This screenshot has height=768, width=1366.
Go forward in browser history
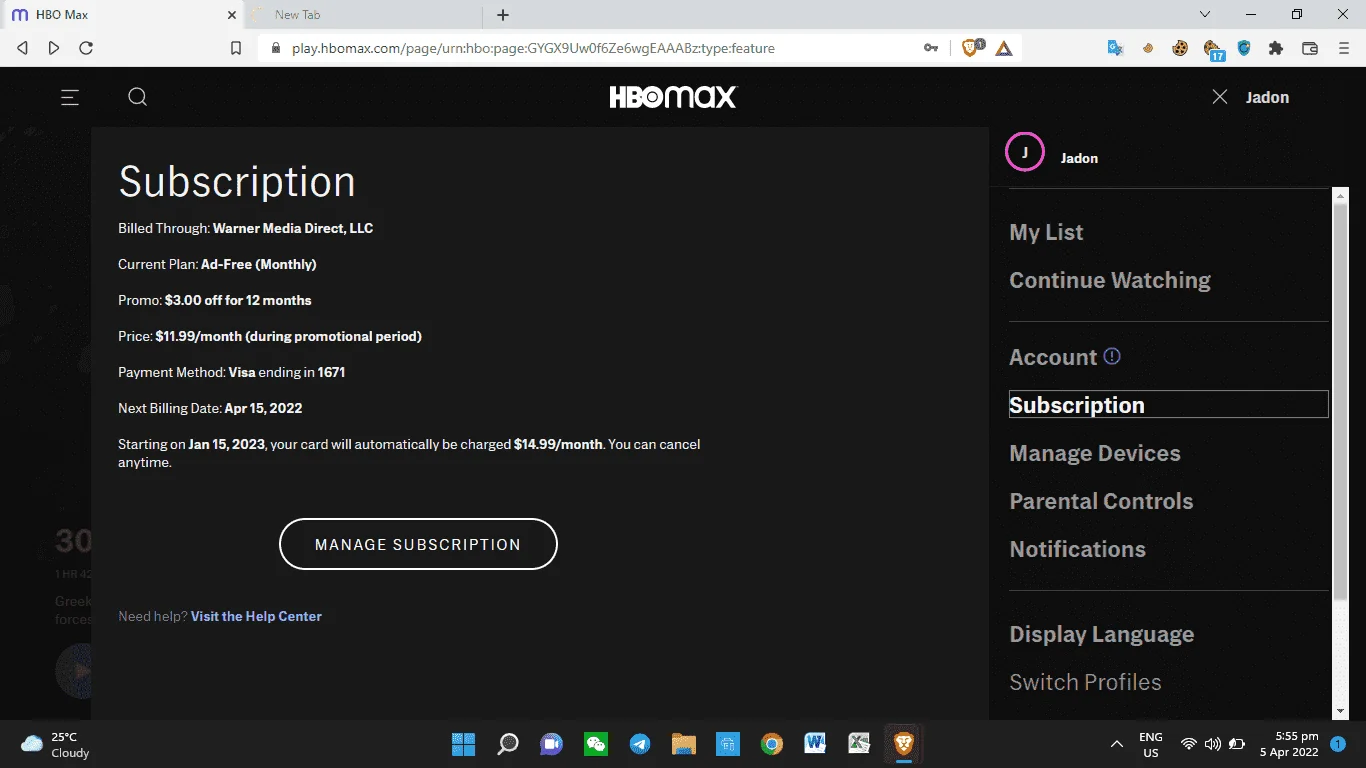(x=54, y=48)
